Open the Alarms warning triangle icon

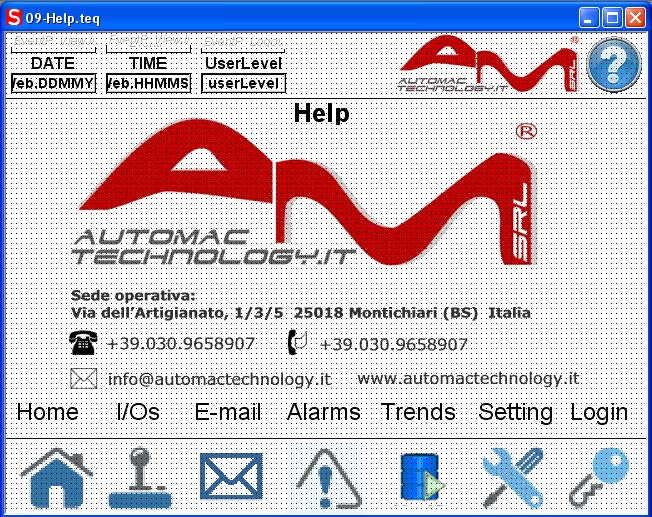tap(328, 478)
